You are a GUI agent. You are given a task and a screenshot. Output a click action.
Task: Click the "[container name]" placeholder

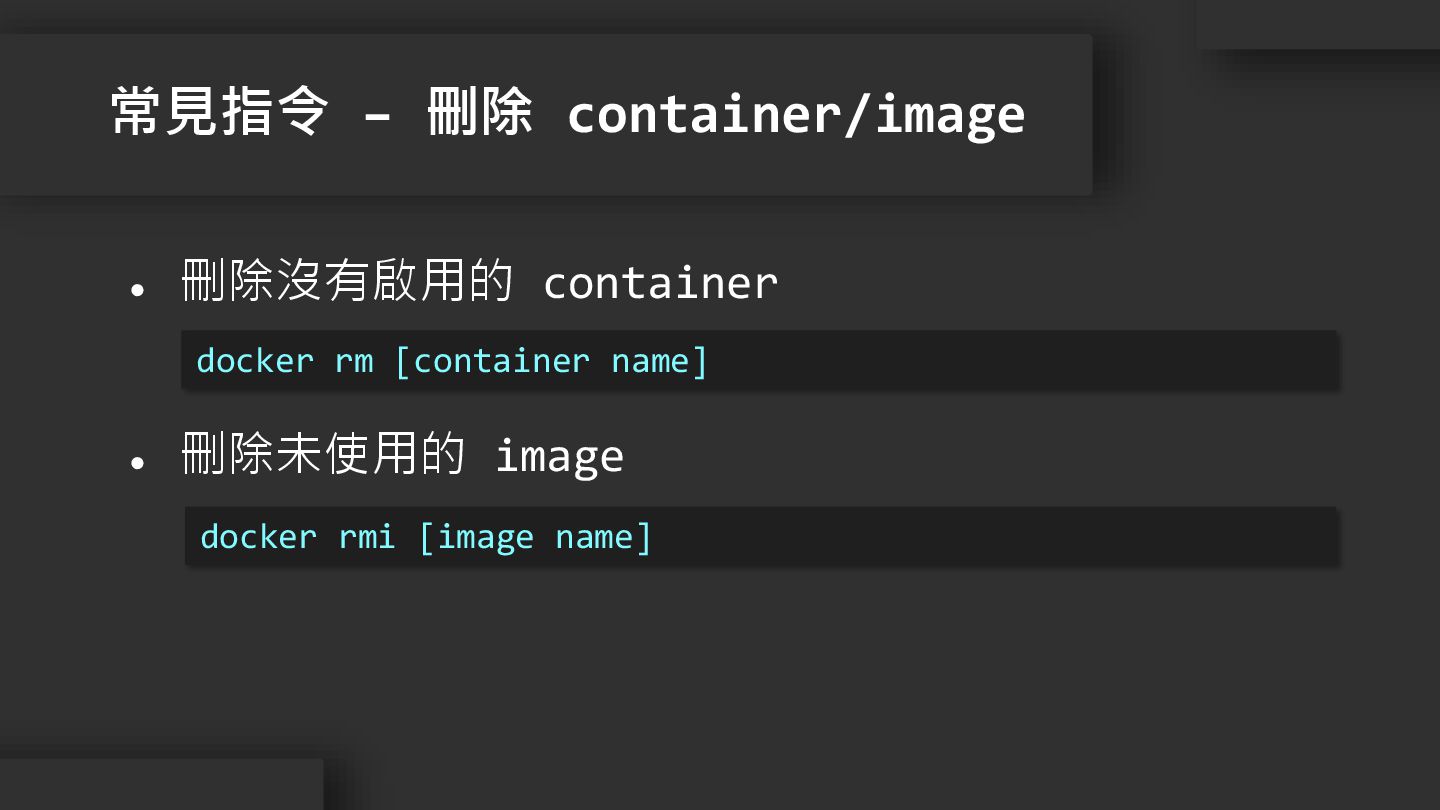coord(551,360)
